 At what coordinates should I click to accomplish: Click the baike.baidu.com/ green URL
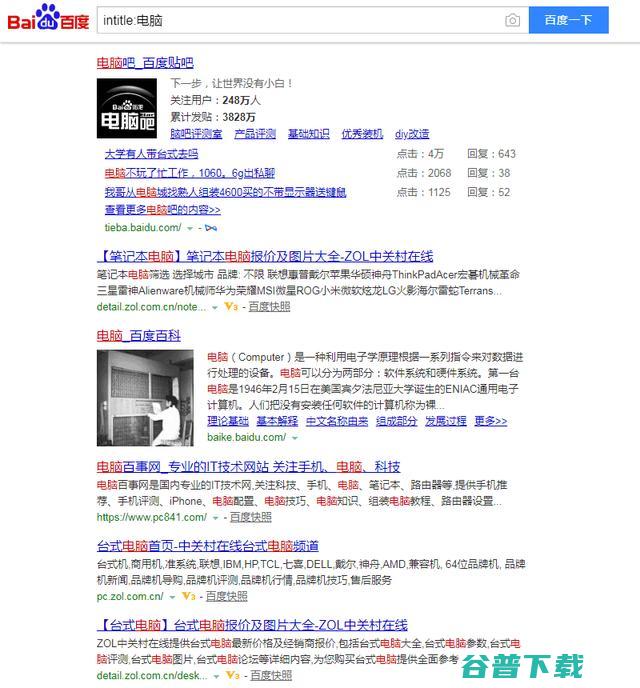click(x=247, y=437)
